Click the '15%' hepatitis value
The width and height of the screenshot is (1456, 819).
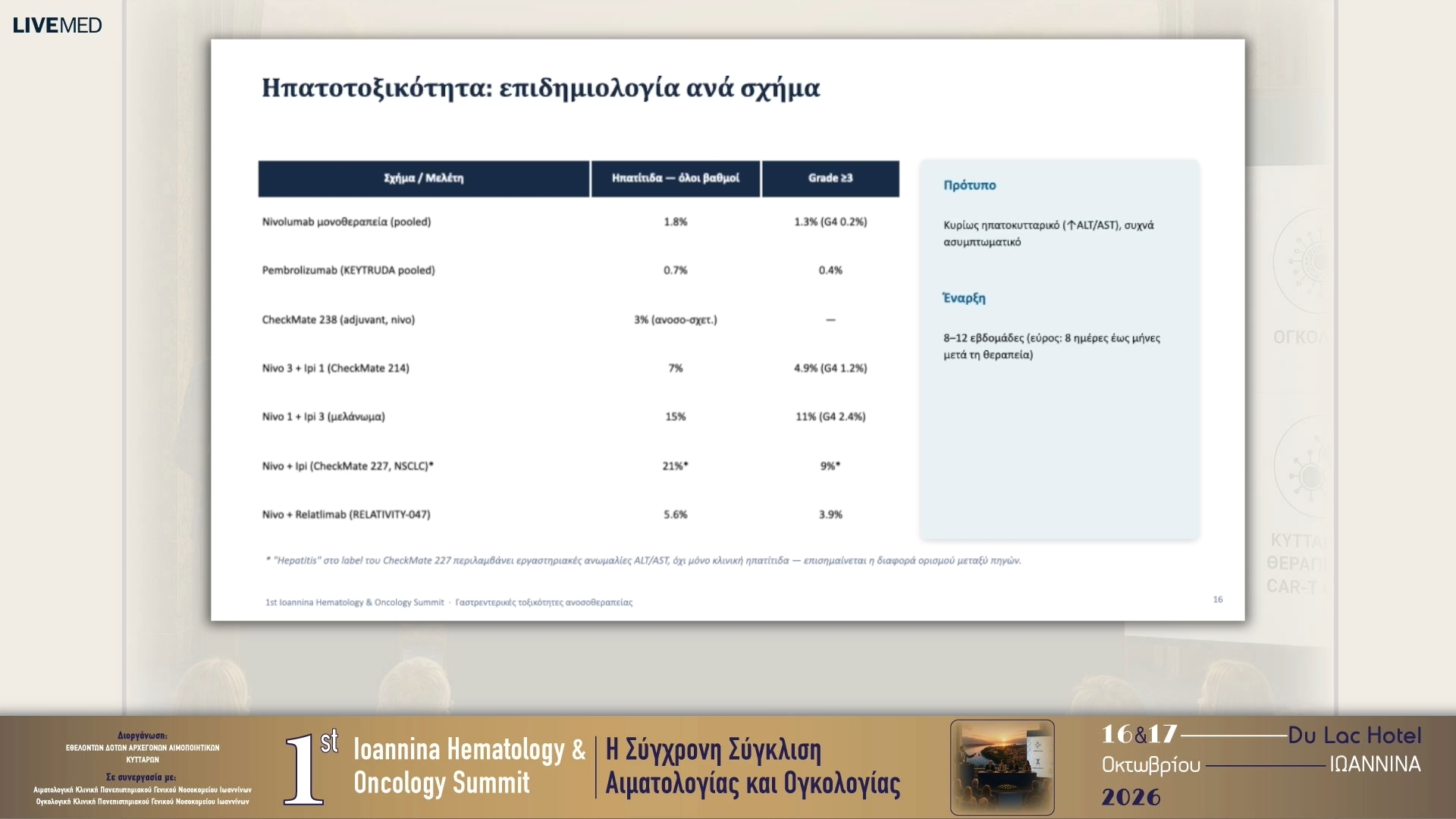675,416
